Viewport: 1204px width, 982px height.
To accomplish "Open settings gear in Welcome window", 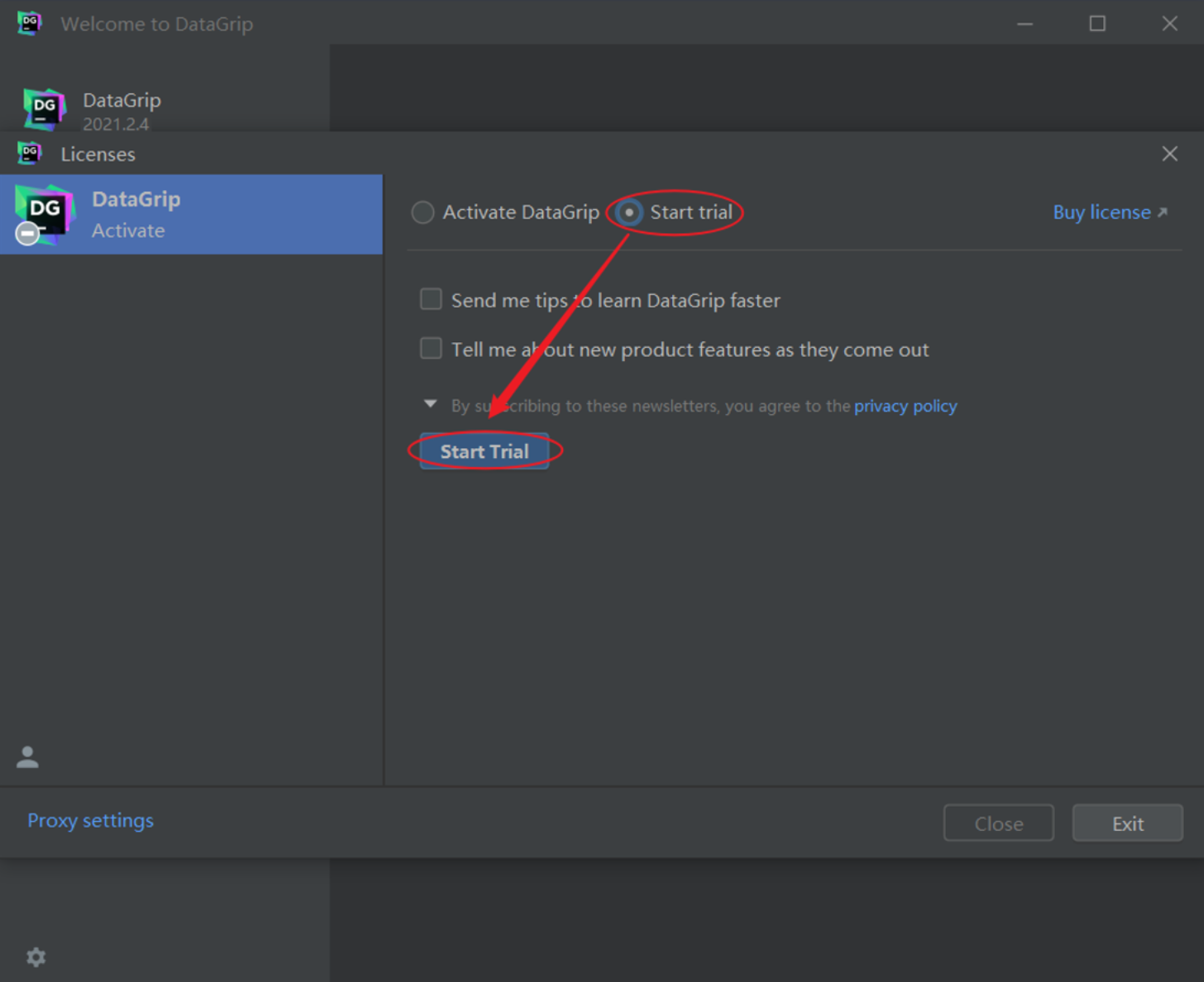I will [x=36, y=957].
